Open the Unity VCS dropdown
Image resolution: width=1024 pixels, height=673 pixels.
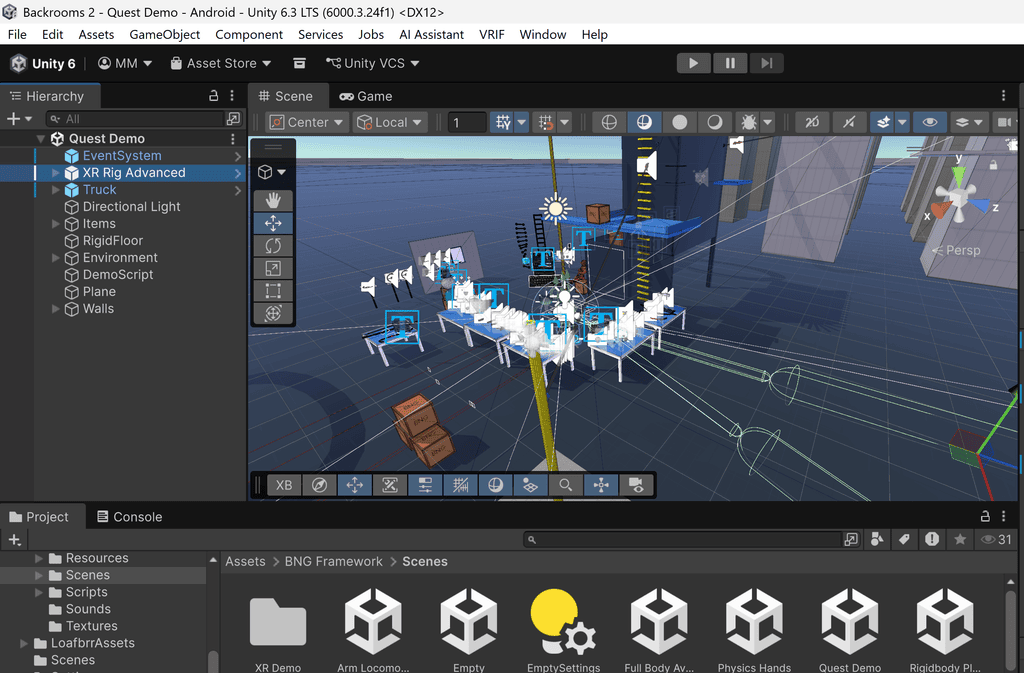[373, 63]
